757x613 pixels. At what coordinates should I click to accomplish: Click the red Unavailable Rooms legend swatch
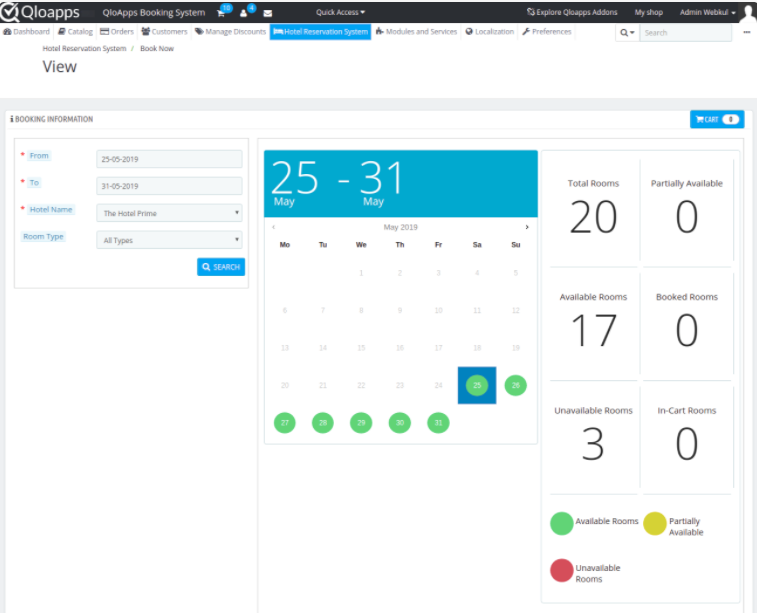561,570
